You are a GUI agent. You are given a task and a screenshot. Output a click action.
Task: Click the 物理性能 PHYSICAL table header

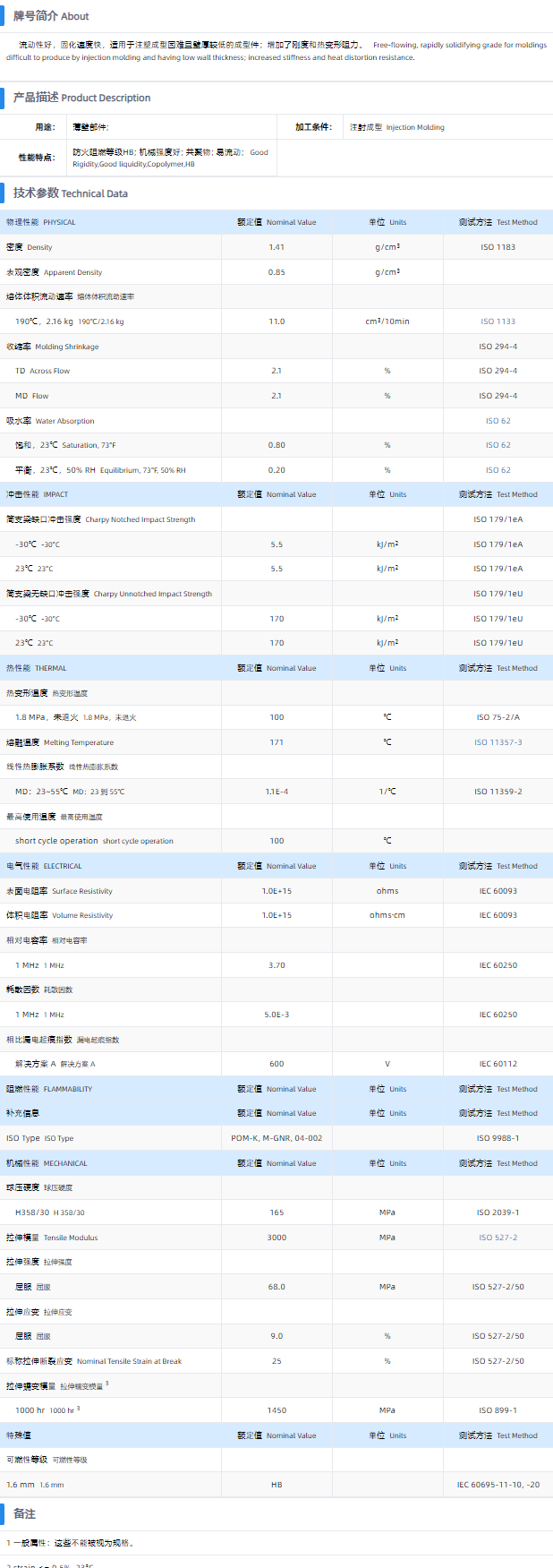[41, 222]
